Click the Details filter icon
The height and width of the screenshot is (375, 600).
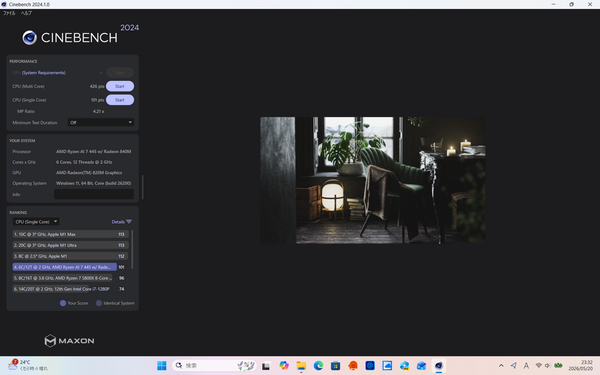(x=129, y=222)
